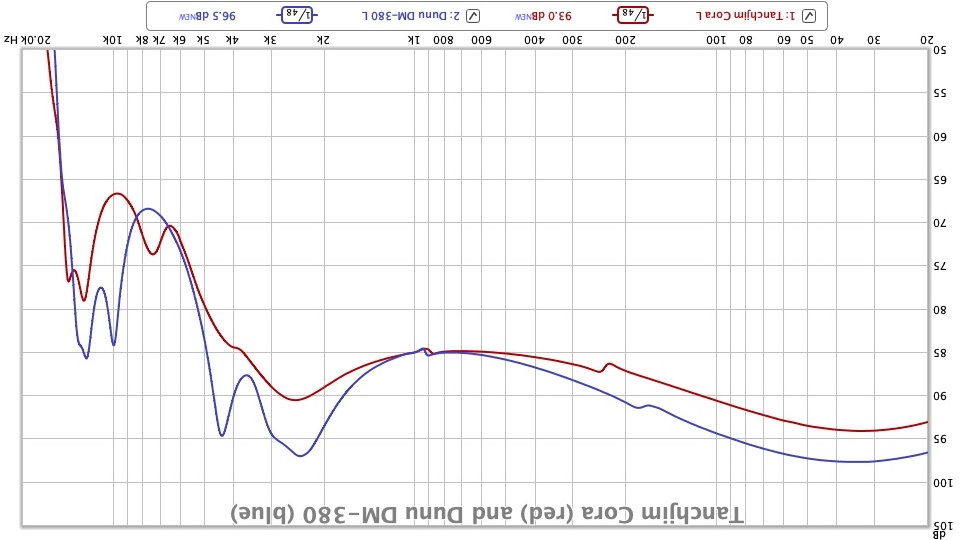974x540 pixels.
Task: Click the 200 frequency axis label
Action: (626, 40)
